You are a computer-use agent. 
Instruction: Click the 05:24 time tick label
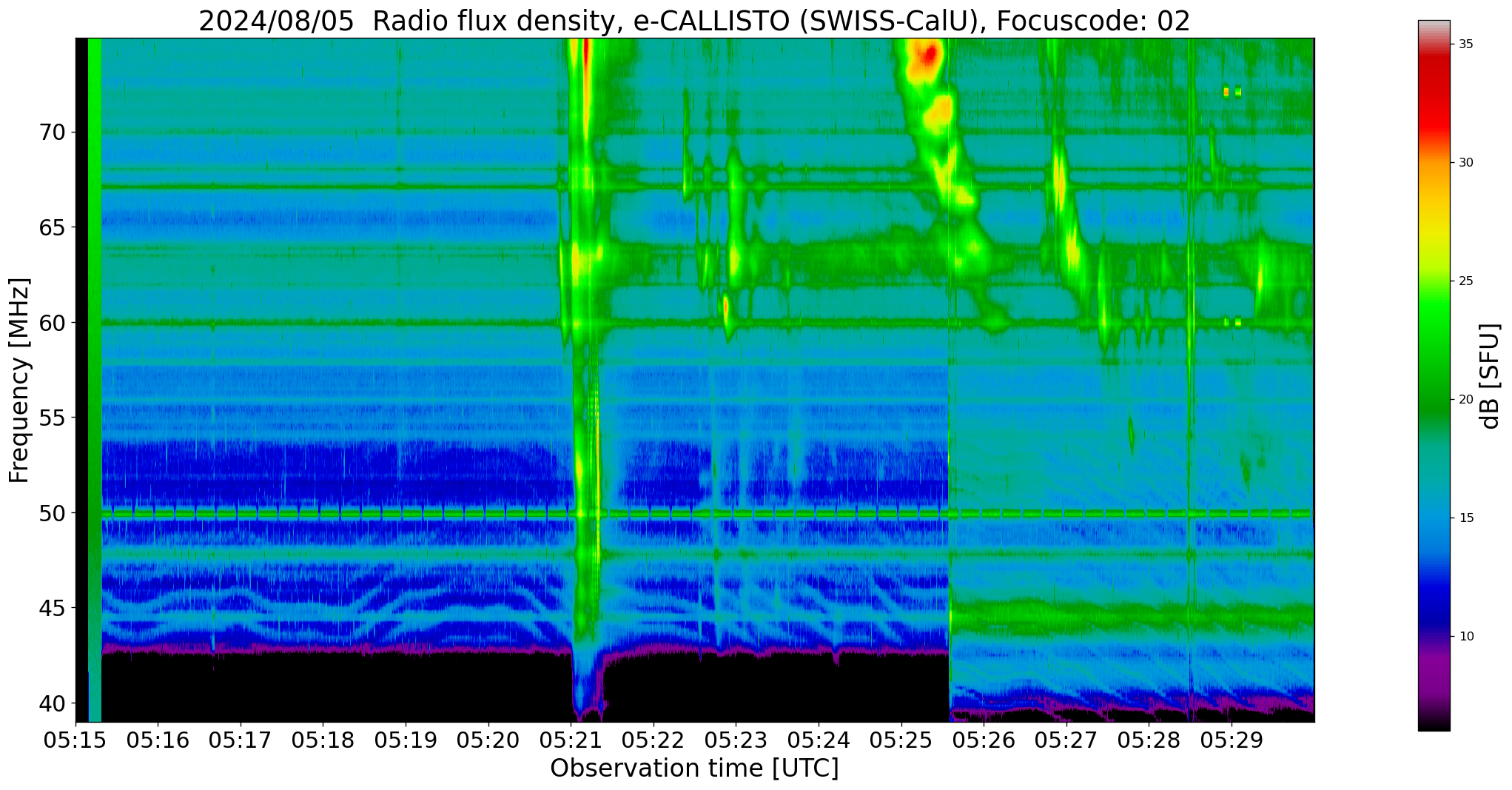(x=819, y=740)
